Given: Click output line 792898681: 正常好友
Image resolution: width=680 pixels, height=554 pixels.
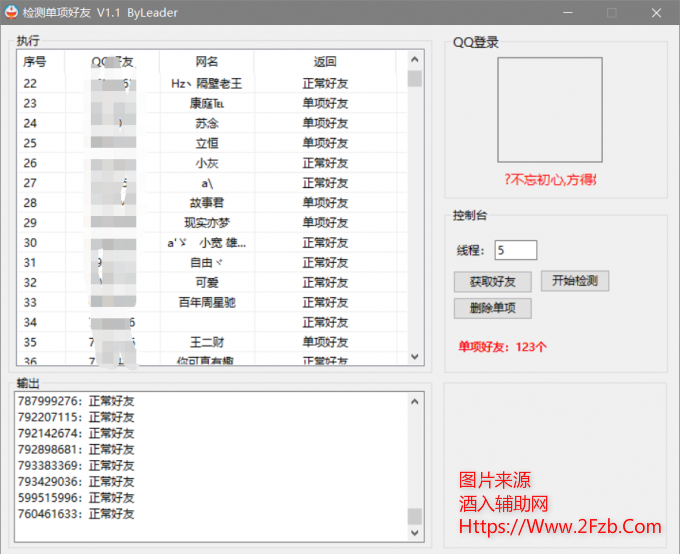Looking at the screenshot, I should click(76, 449).
